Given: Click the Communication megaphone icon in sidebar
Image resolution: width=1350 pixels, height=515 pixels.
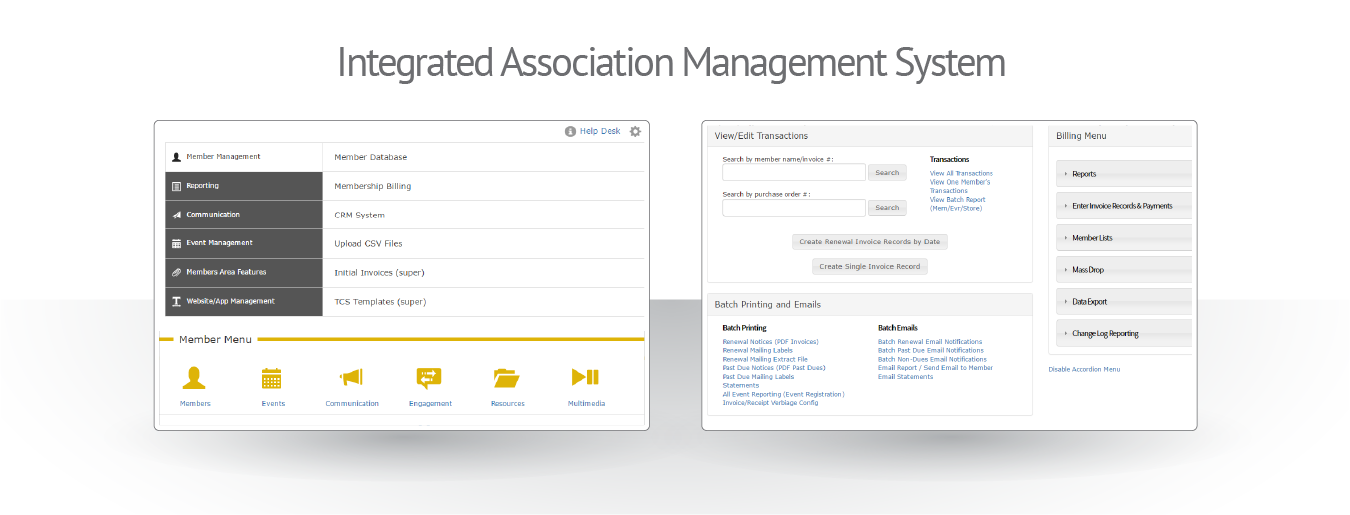Looking at the screenshot, I should click(x=176, y=215).
